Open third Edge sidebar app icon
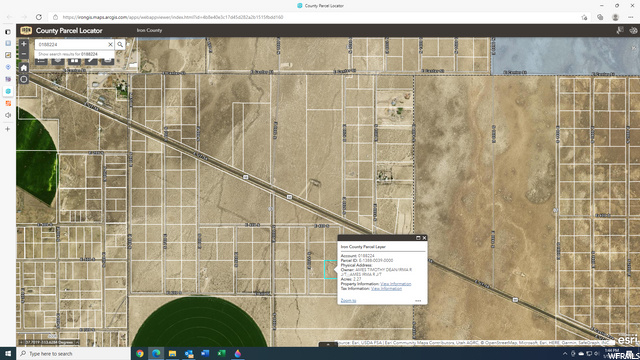 [x=8, y=55]
